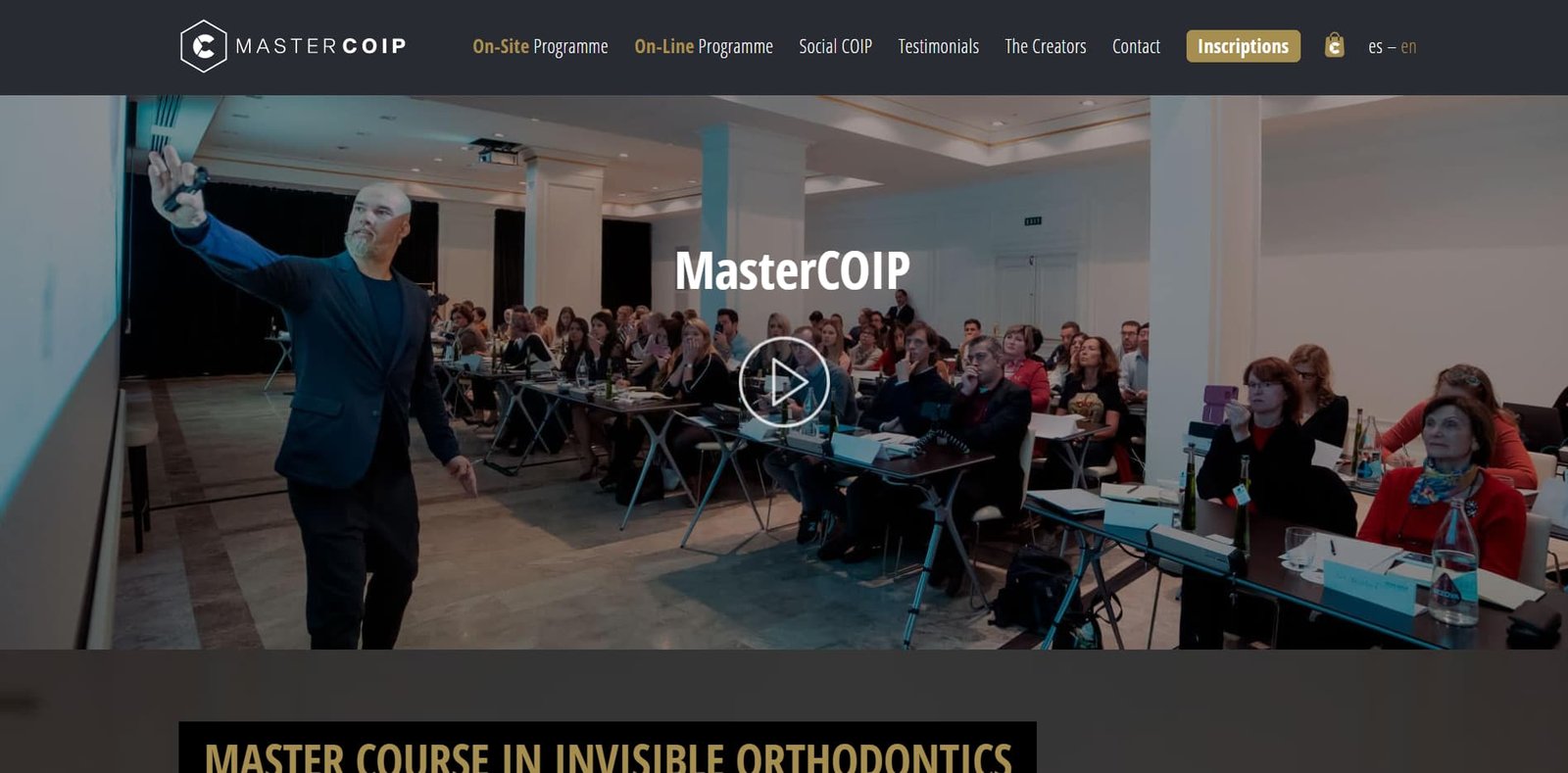Open the Contact page
This screenshot has height=773, width=1568.
click(1136, 46)
